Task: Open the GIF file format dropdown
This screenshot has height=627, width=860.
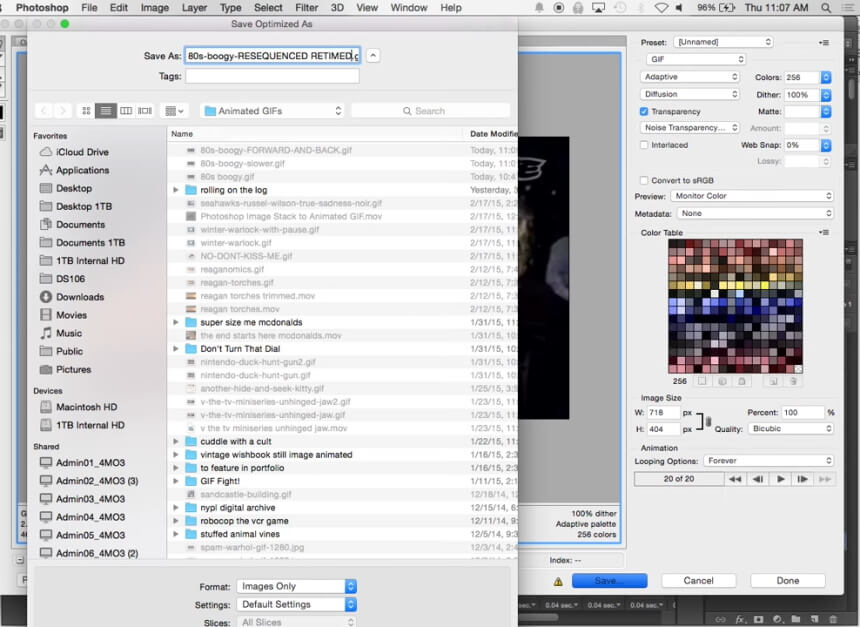Action: [x=696, y=59]
